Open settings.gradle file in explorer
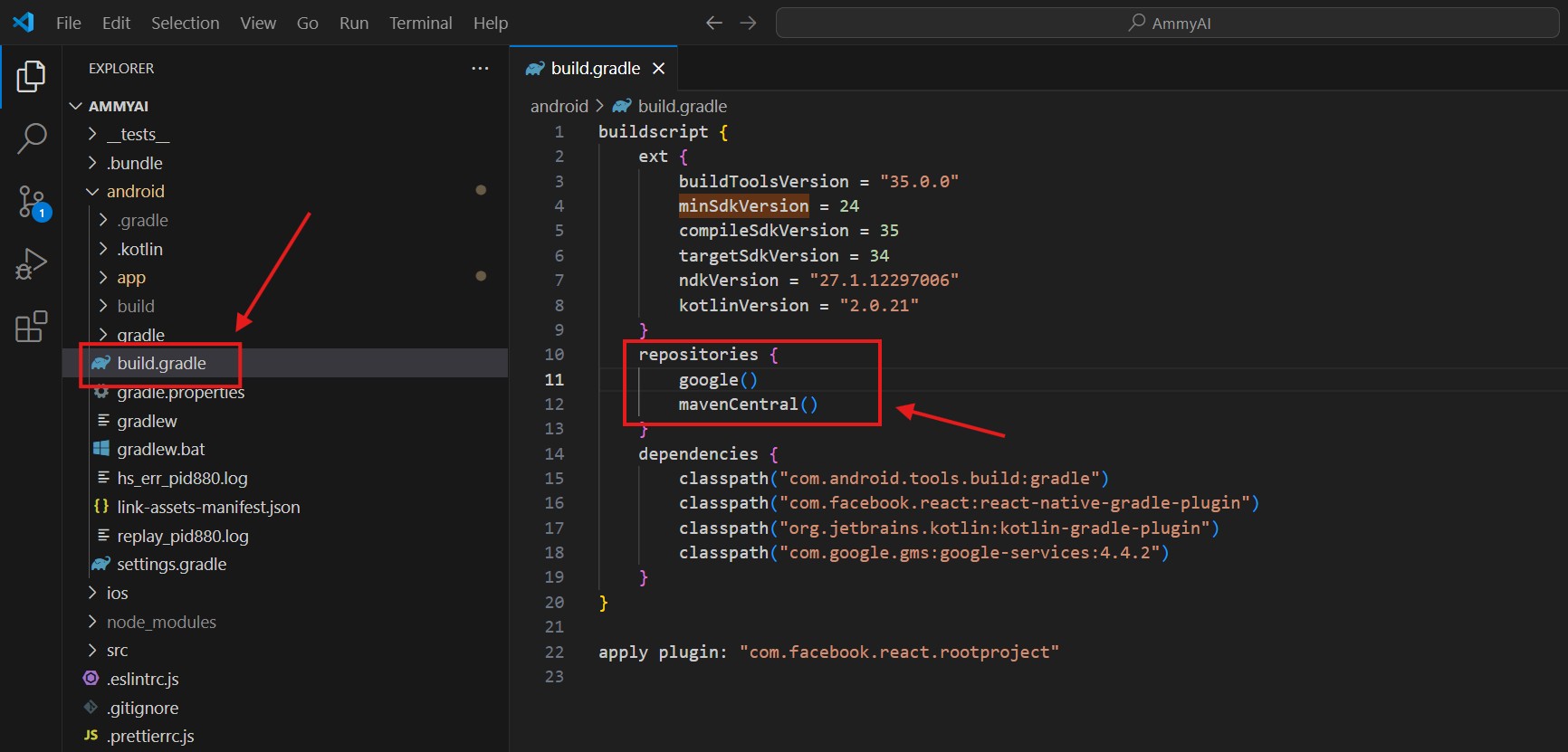 point(171,565)
